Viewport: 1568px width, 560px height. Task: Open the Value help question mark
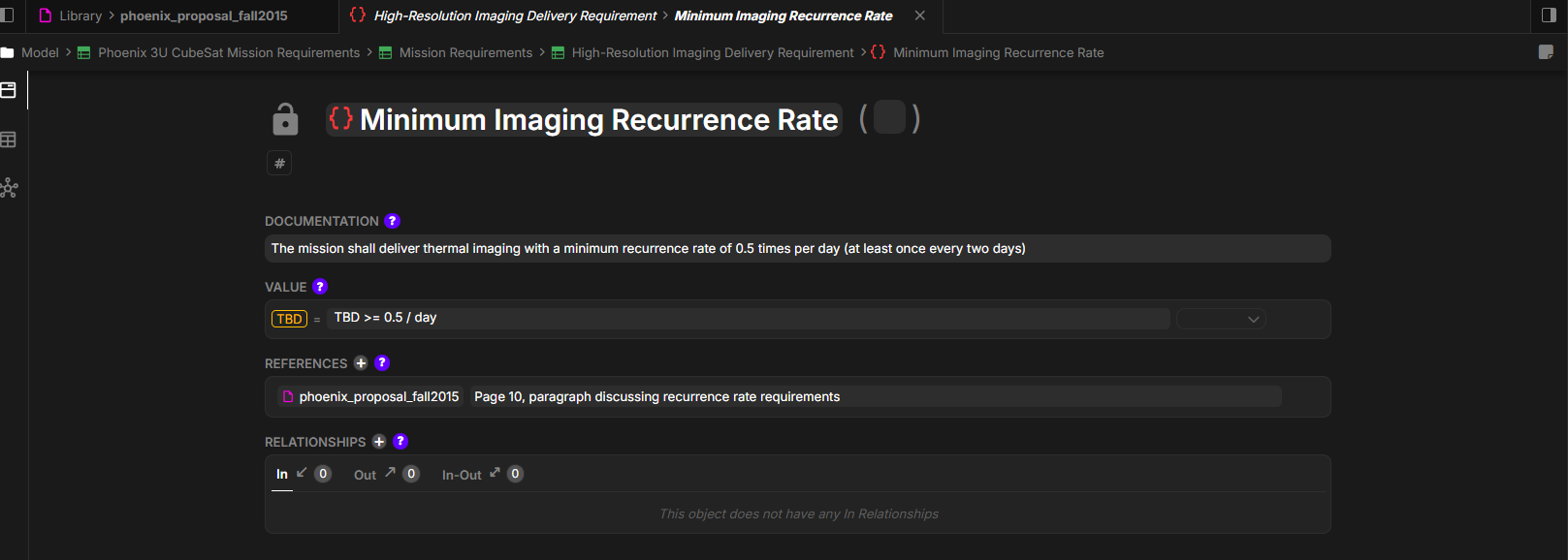(x=320, y=287)
